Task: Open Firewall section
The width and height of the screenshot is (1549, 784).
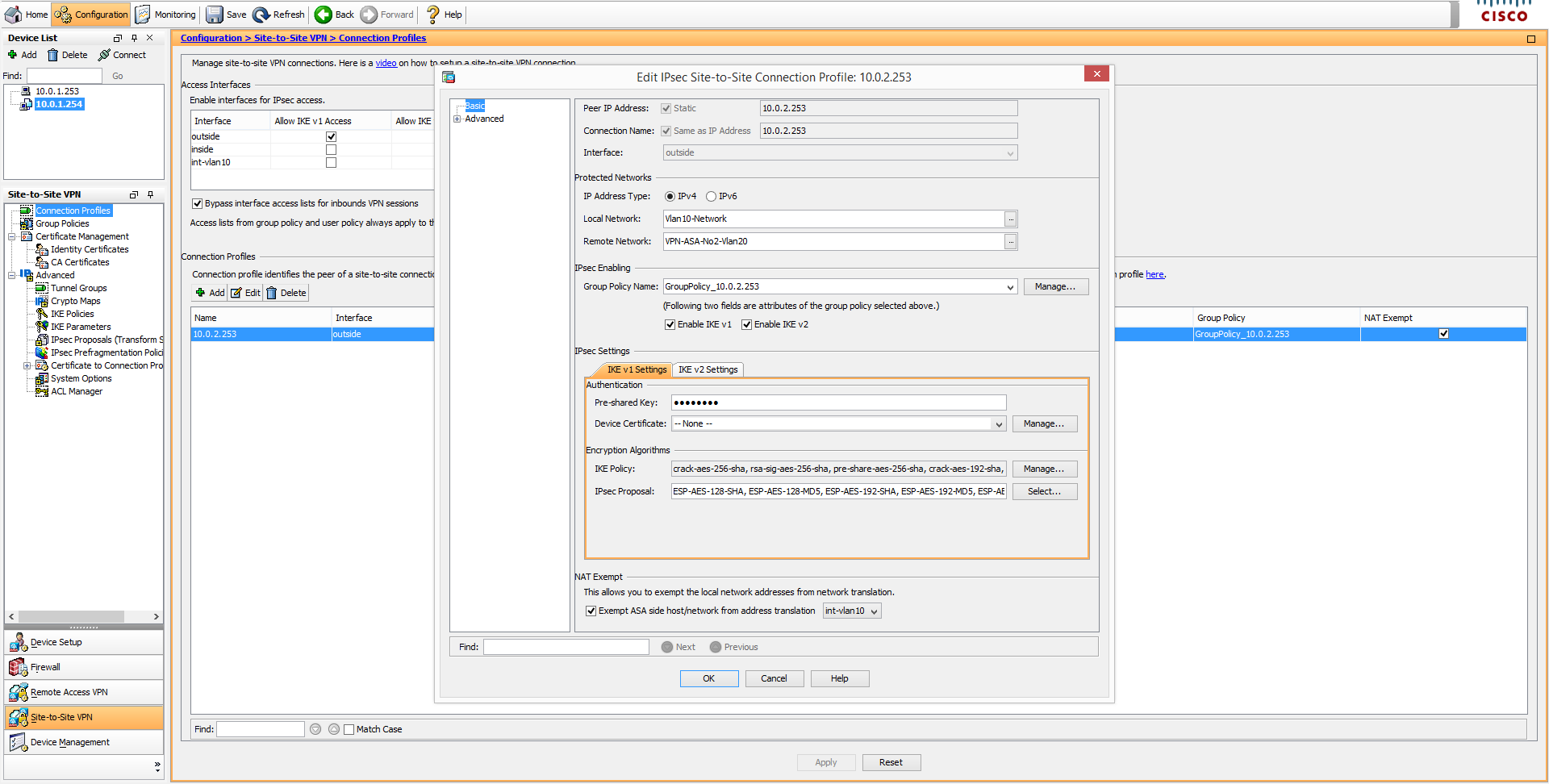Action: pos(84,667)
